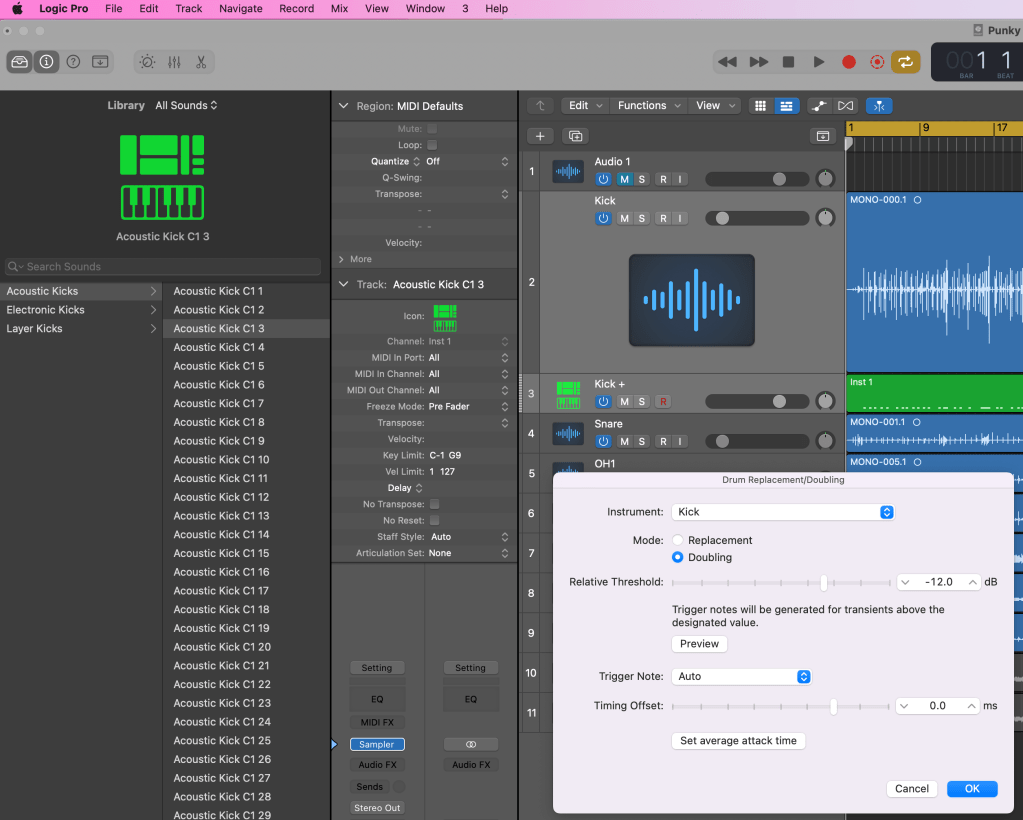Enable the Loop checkbox in Region inspector
The image size is (1023, 820).
click(x=432, y=145)
